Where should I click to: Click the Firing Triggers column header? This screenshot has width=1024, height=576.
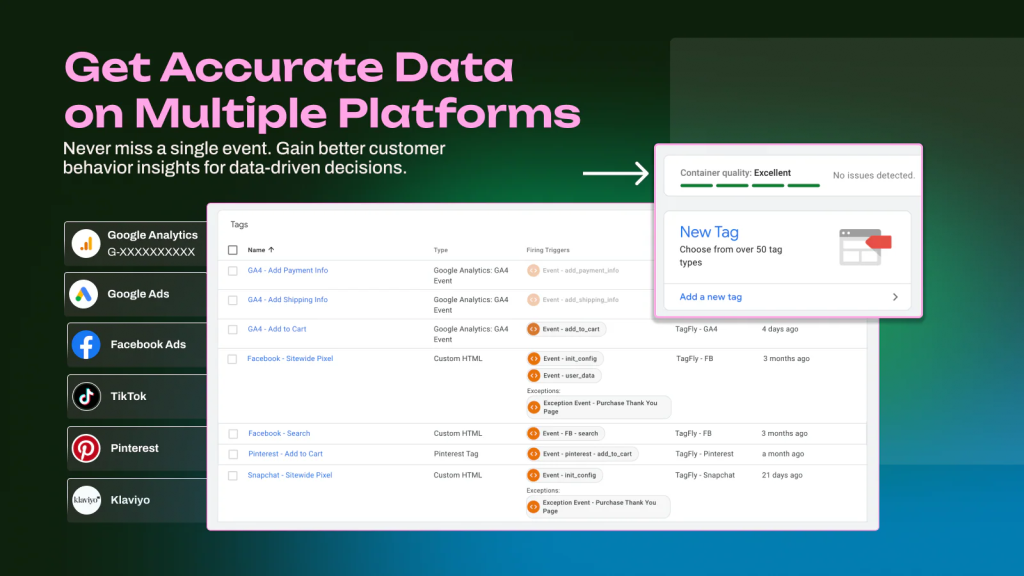[x=548, y=250]
